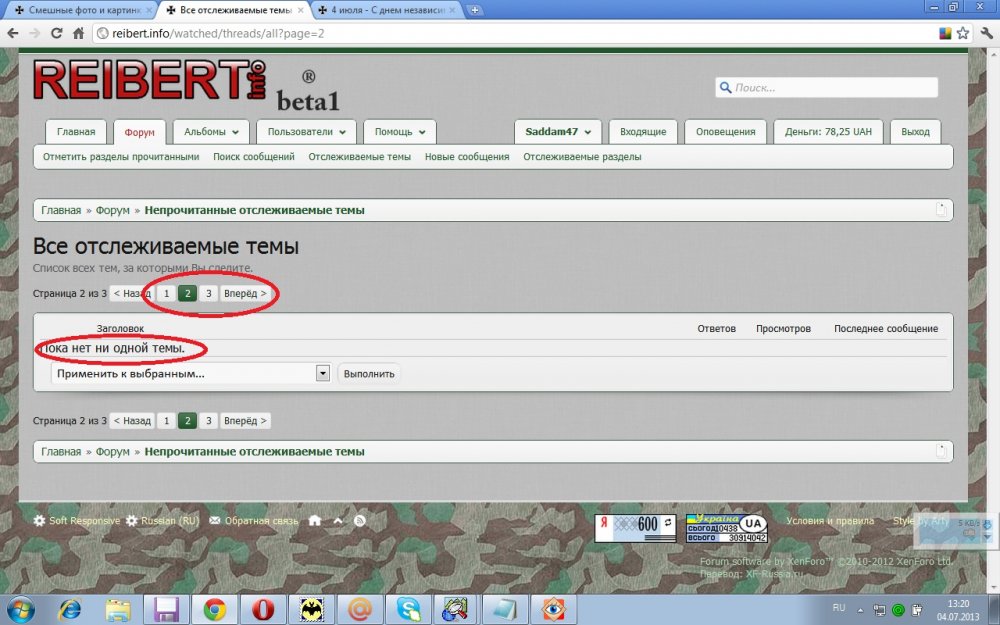Launch Opera from the taskbar
Image resolution: width=1000 pixels, height=625 pixels.
pyautogui.click(x=263, y=608)
